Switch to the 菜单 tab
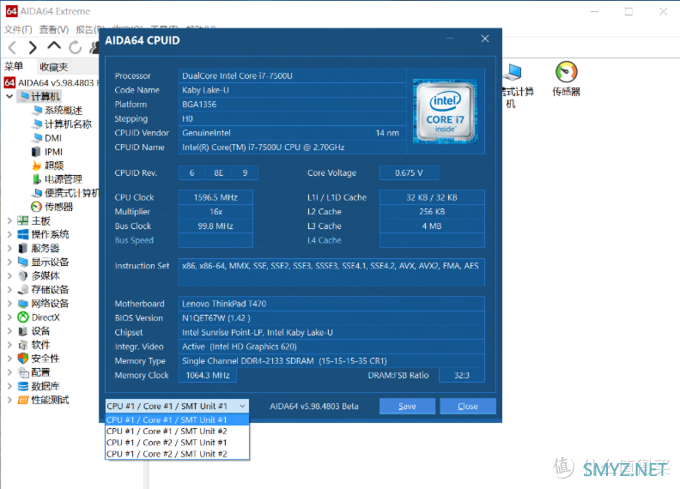This screenshot has height=489, width=680. tap(13, 66)
